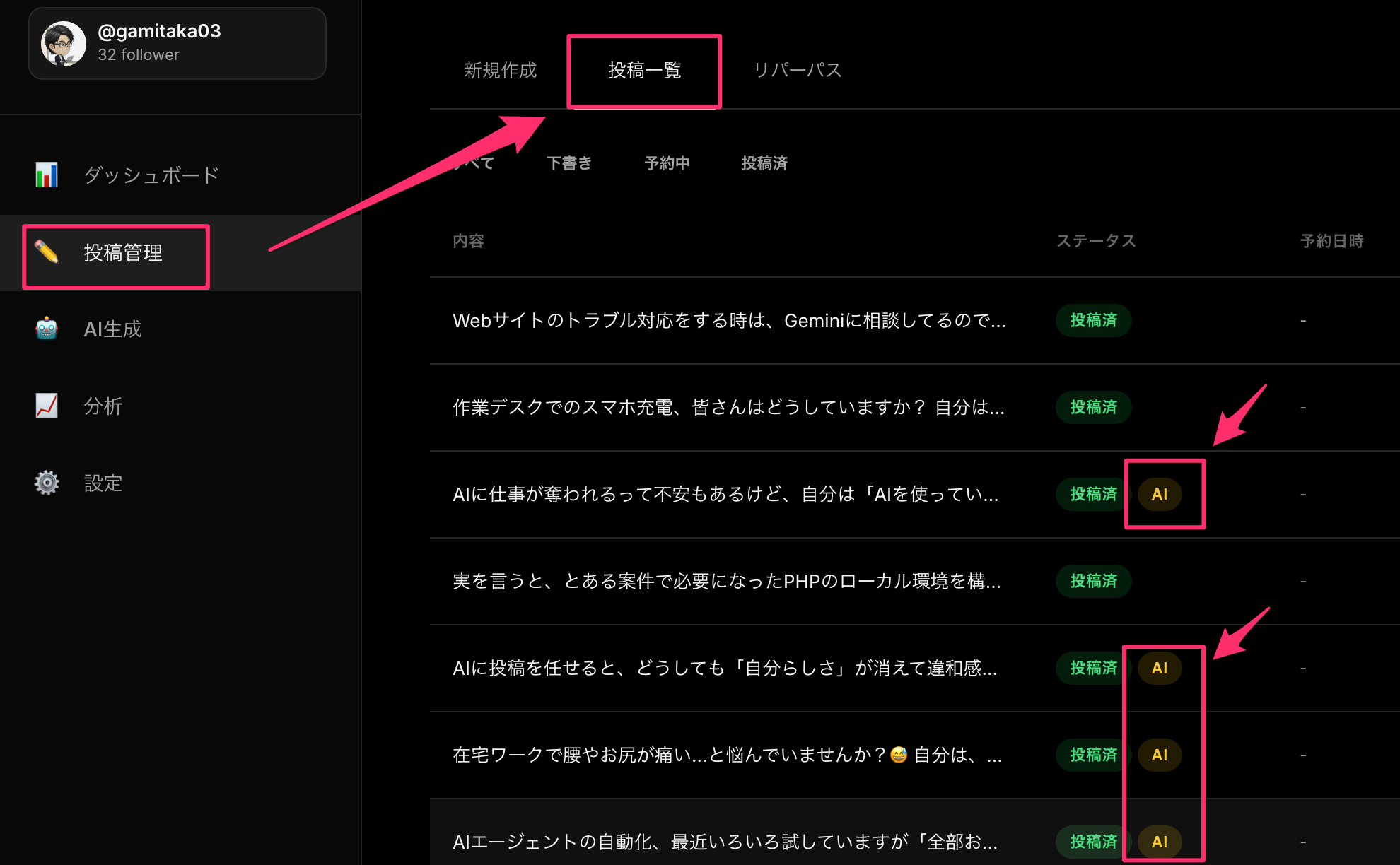Viewport: 1400px width, 865px height.
Task: Open the 作業デスクでのスマホ充電 post row
Action: [x=728, y=408]
